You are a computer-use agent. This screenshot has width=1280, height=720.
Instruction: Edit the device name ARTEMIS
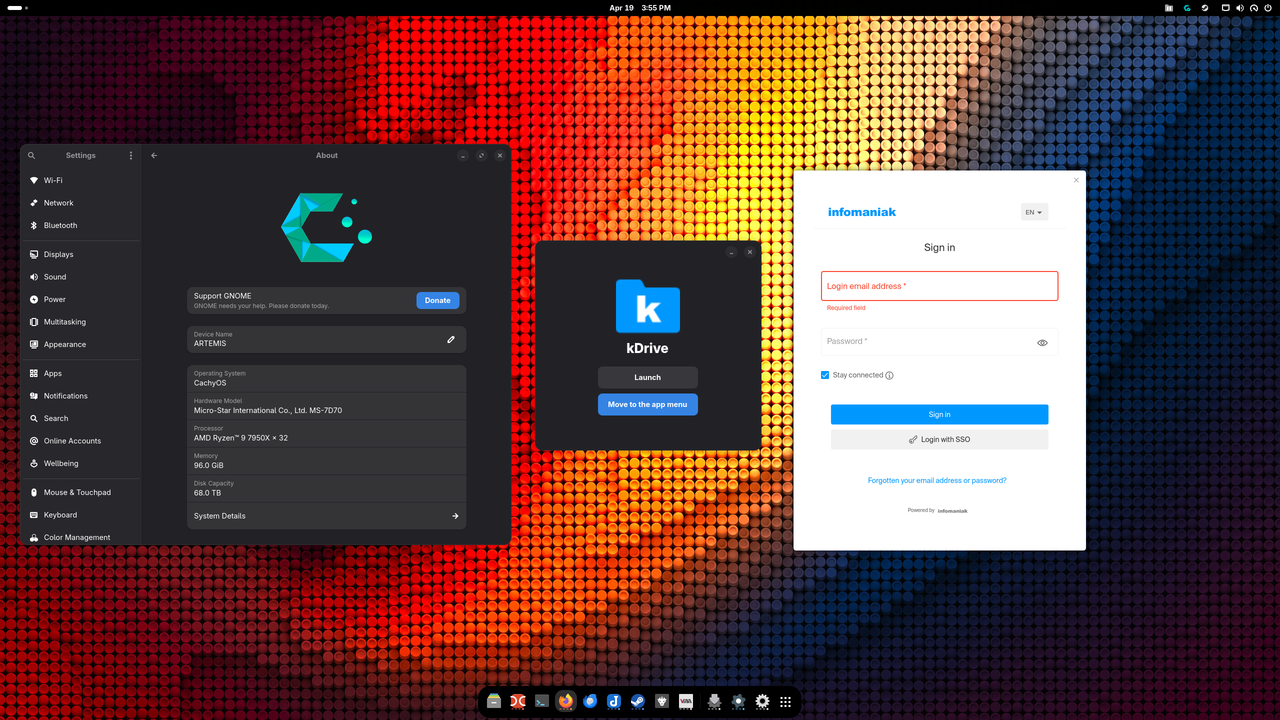point(451,340)
